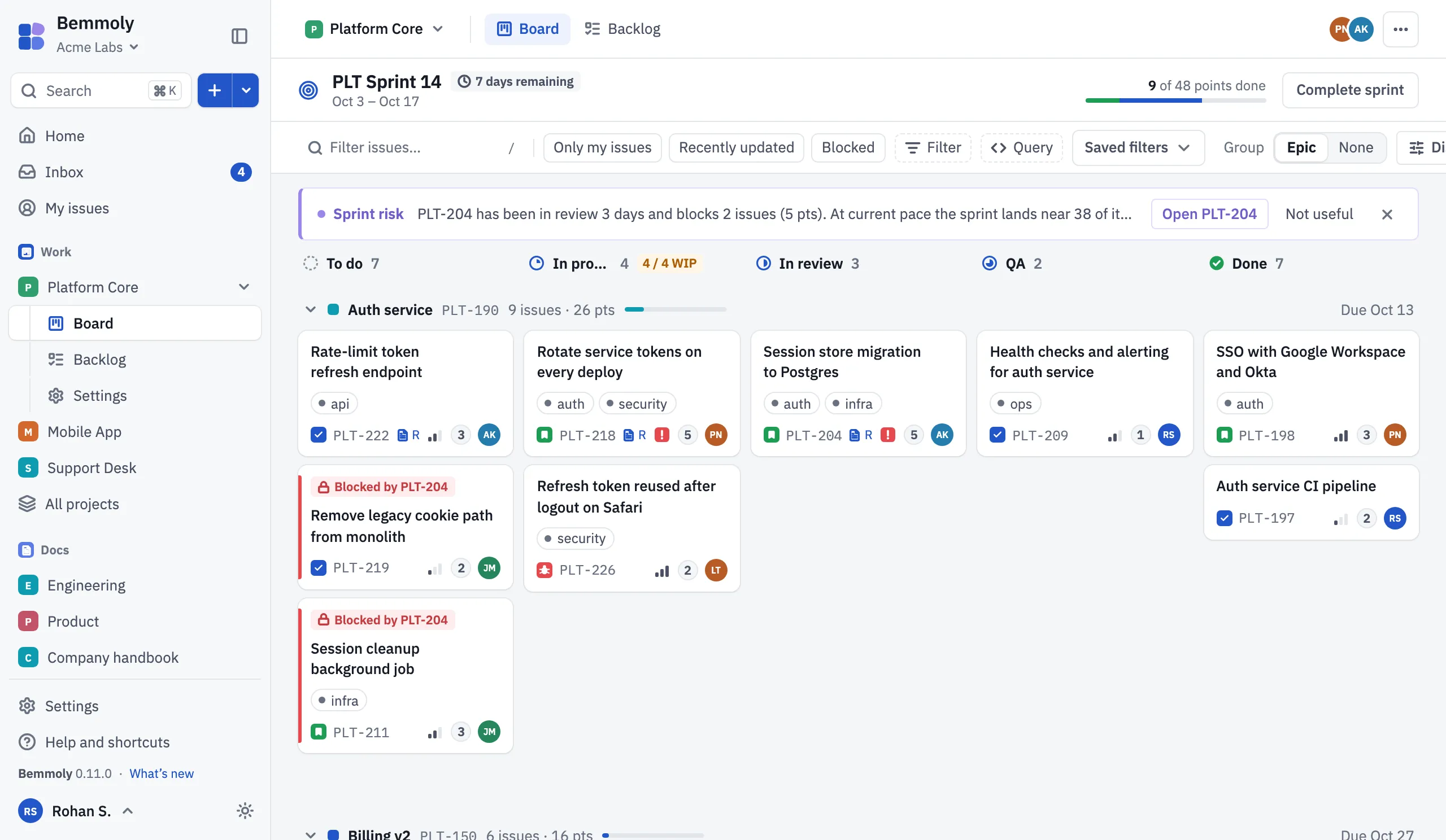Screen dimensions: 1446x840
Task: Click AK avatar on PLT-222 card
Action: (489, 435)
